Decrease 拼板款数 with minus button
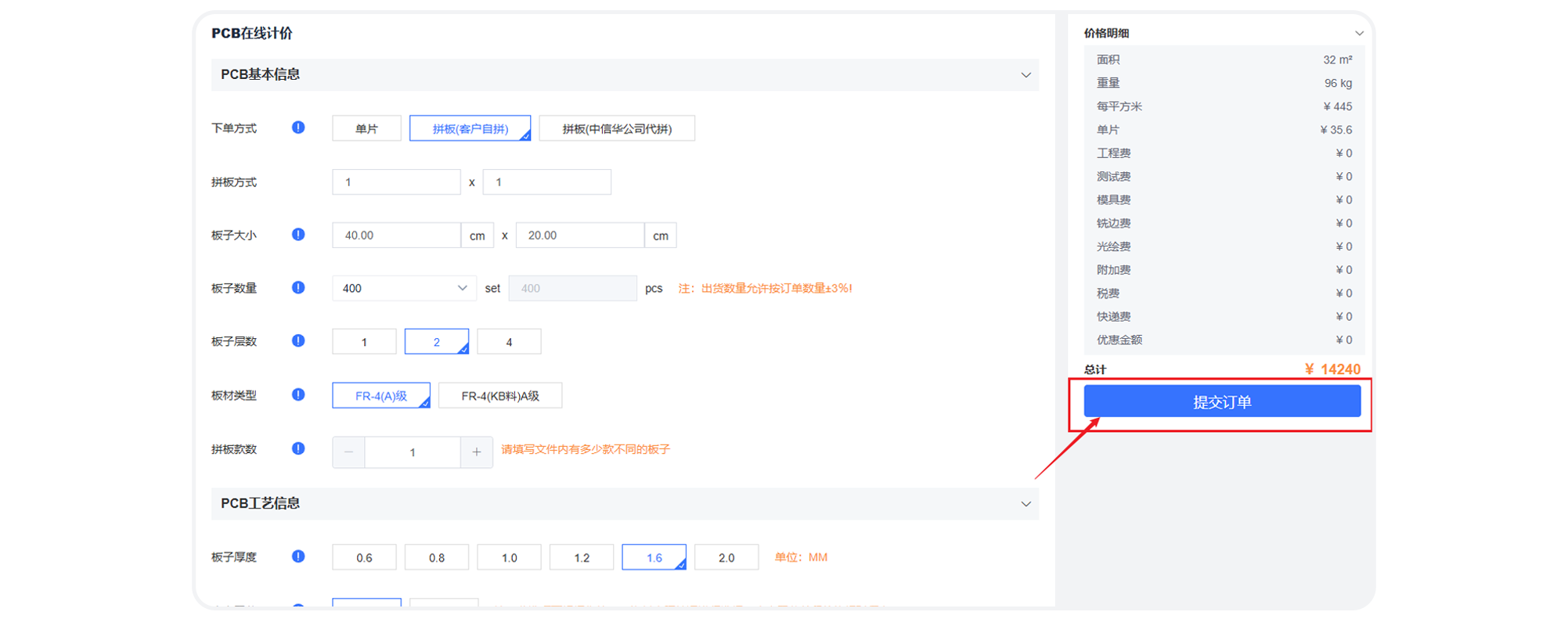This screenshot has width=1568, height=637. coord(348,452)
